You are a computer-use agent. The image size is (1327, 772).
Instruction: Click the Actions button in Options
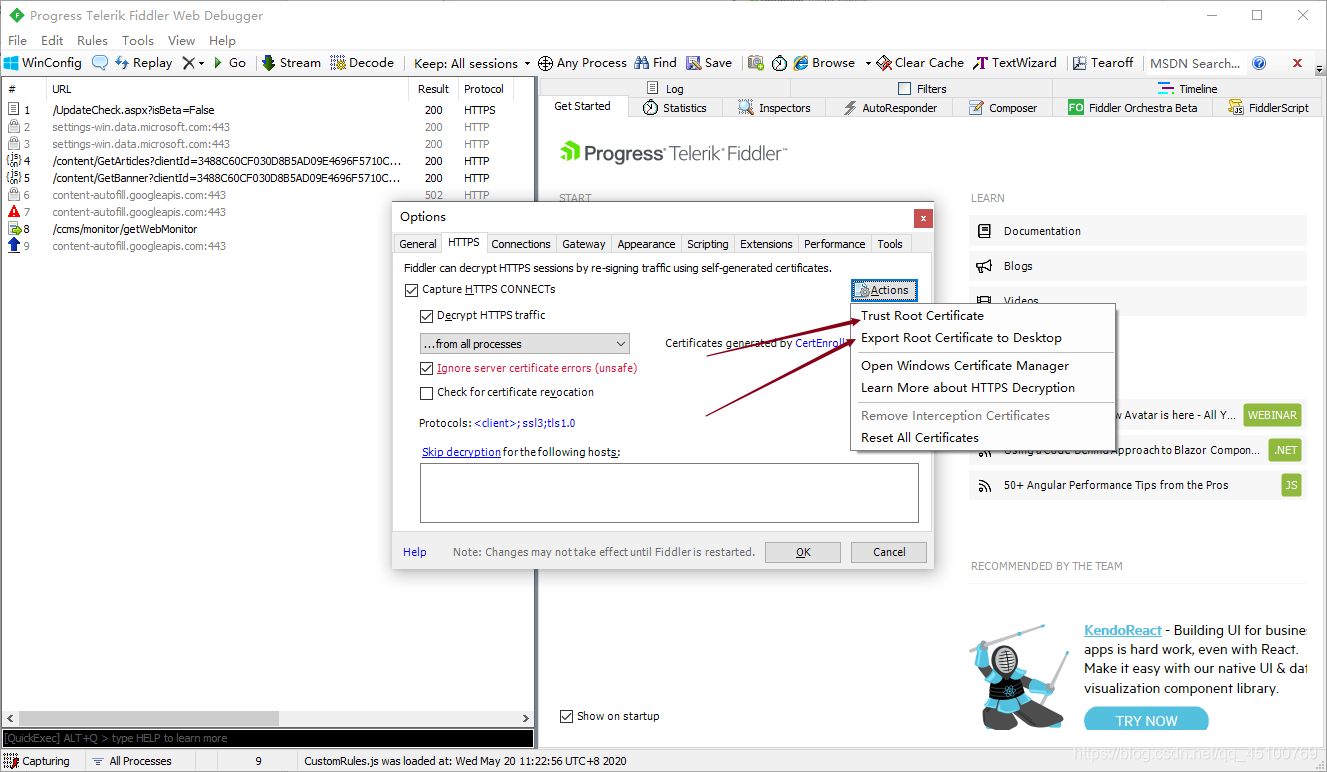pos(884,290)
